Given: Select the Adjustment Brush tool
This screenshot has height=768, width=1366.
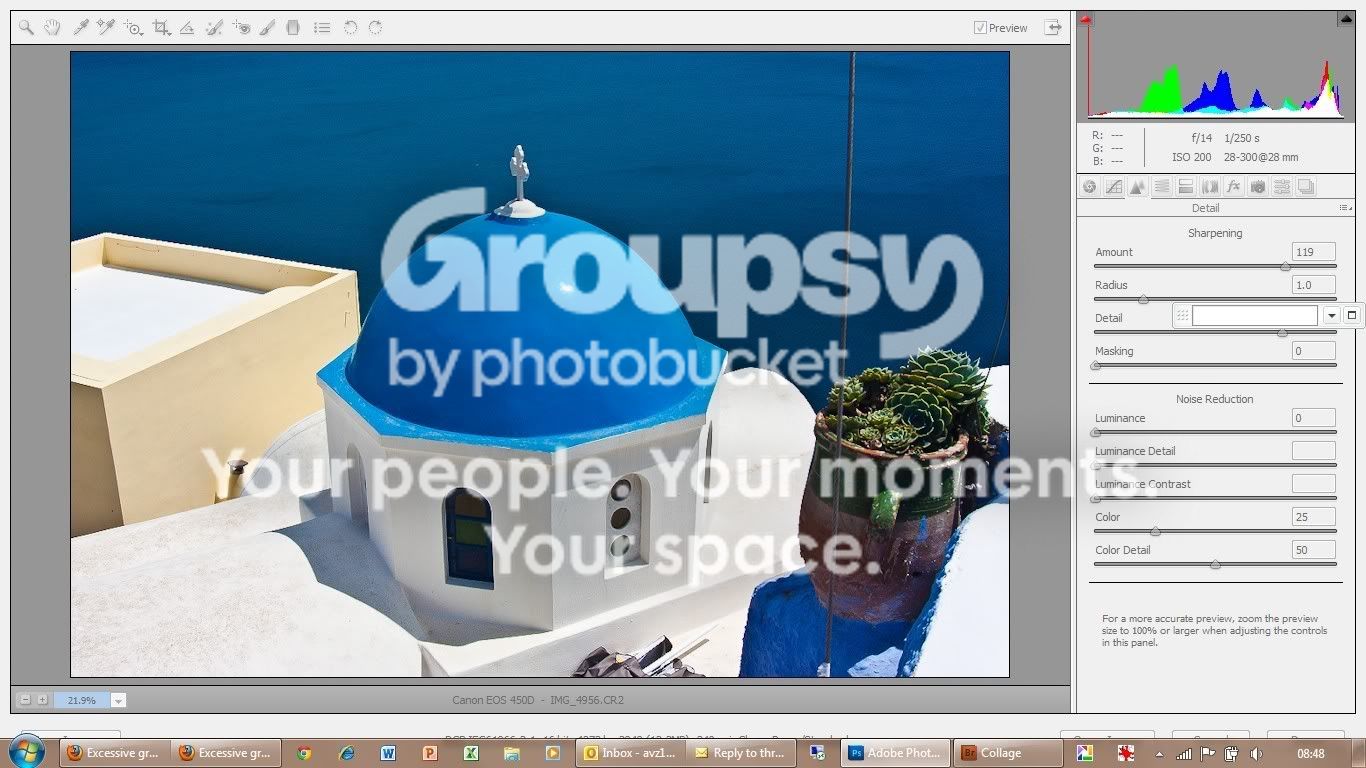Looking at the screenshot, I should (267, 28).
